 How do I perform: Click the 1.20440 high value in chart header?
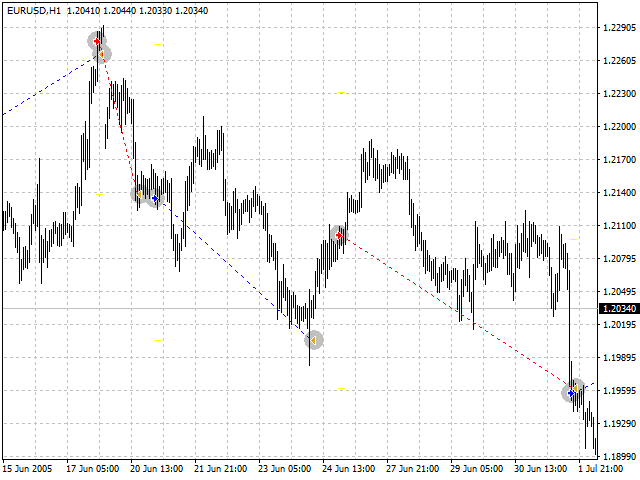tap(119, 11)
